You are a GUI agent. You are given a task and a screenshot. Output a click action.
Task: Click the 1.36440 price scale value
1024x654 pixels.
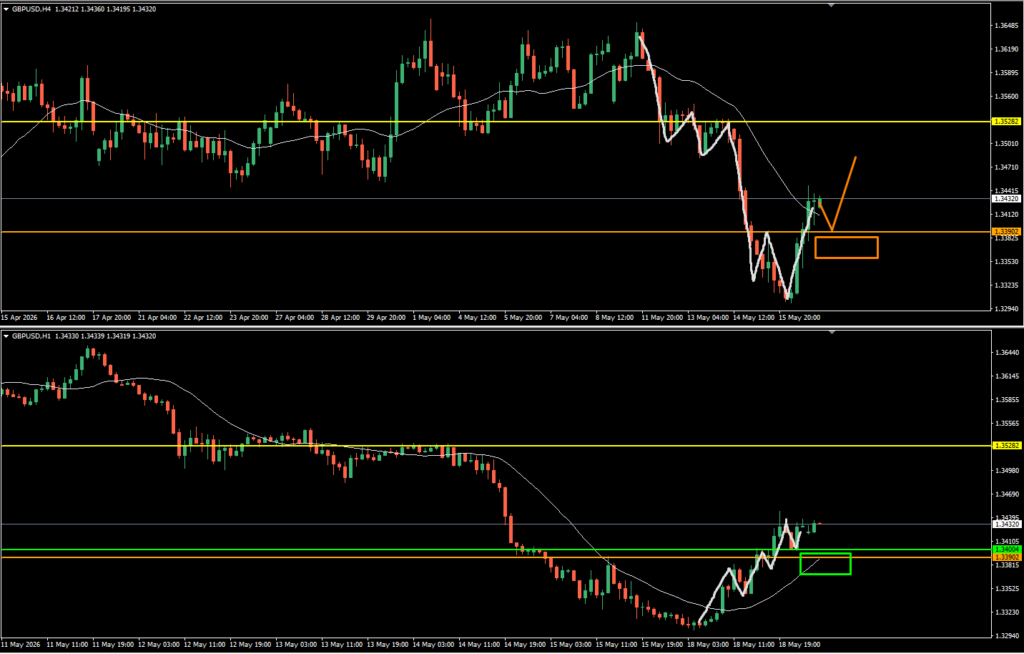(x=1008, y=352)
